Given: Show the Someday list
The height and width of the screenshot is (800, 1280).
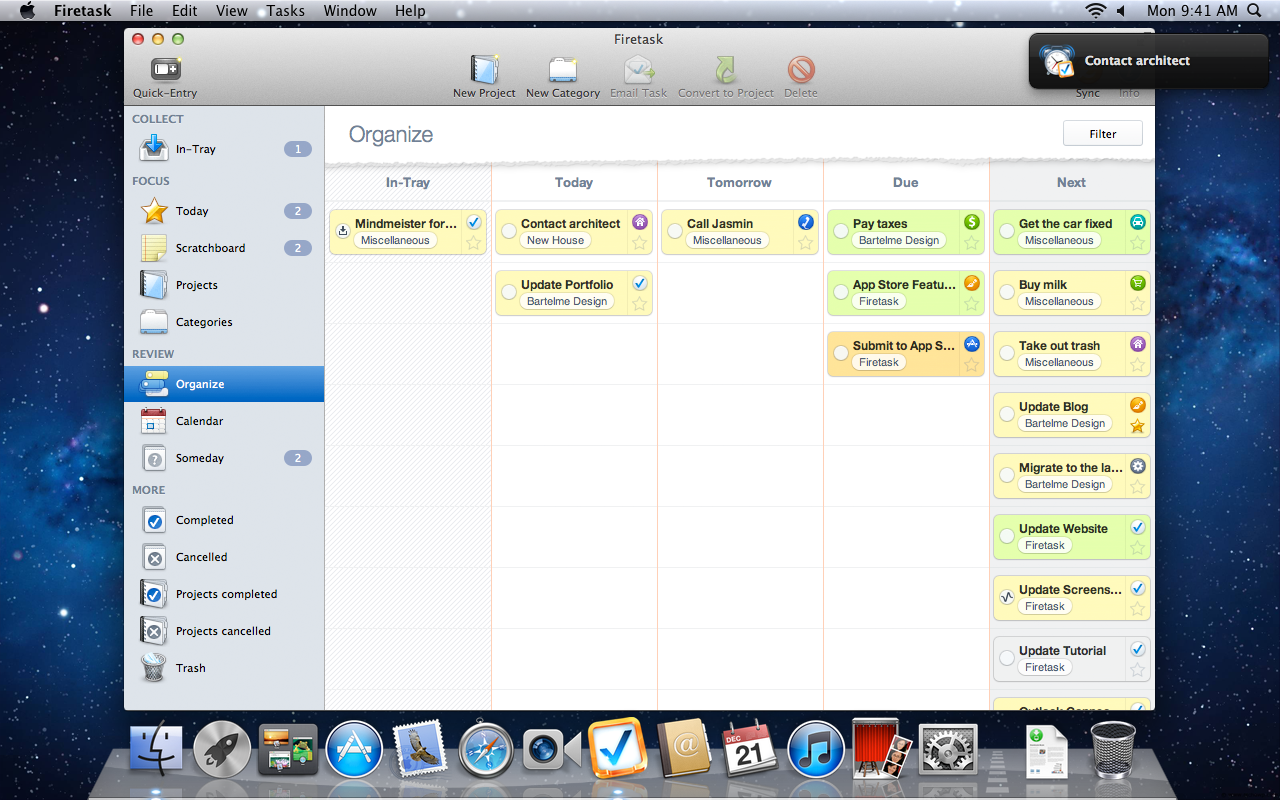Looking at the screenshot, I should (x=199, y=458).
